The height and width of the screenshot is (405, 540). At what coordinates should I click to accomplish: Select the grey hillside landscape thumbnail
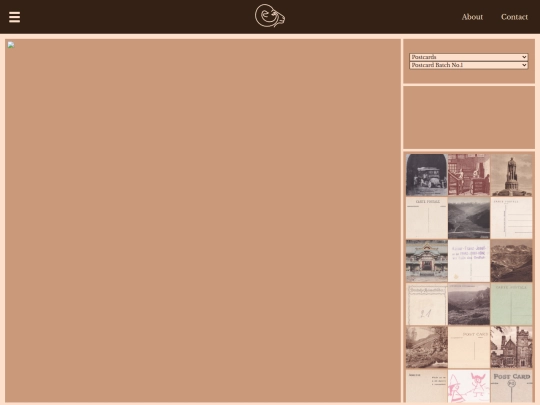(469, 304)
